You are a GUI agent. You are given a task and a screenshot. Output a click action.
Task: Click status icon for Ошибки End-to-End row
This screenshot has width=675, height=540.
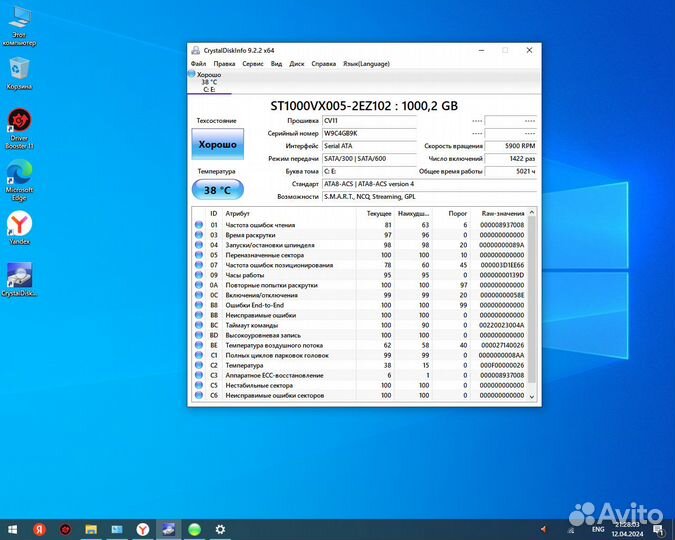click(199, 305)
